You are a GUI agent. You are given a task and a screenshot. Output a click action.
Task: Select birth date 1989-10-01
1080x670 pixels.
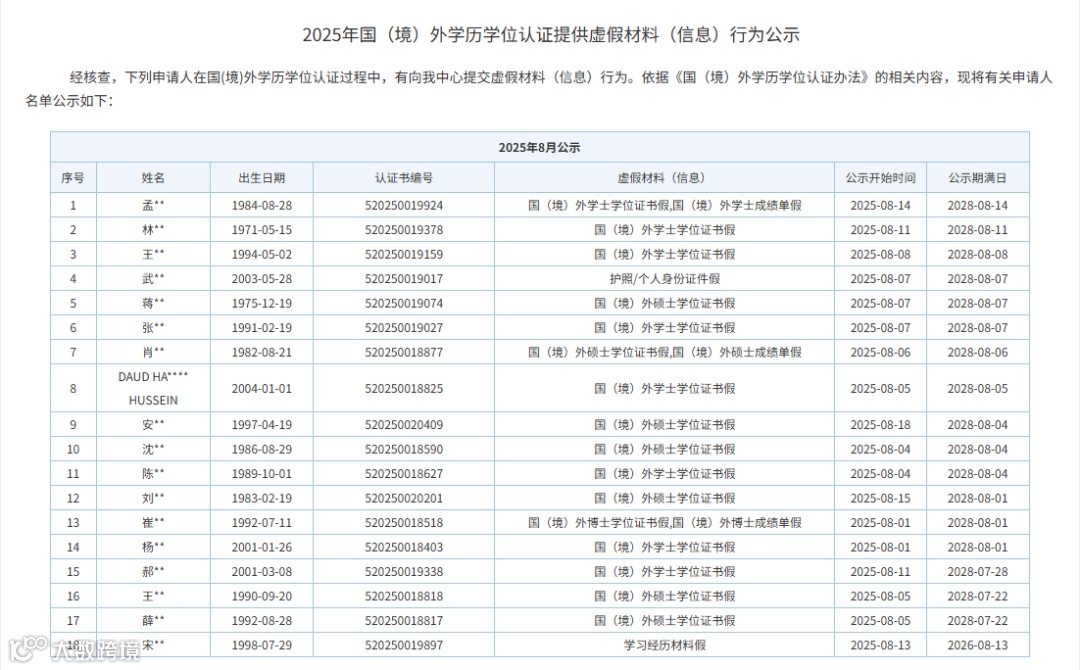pos(262,474)
